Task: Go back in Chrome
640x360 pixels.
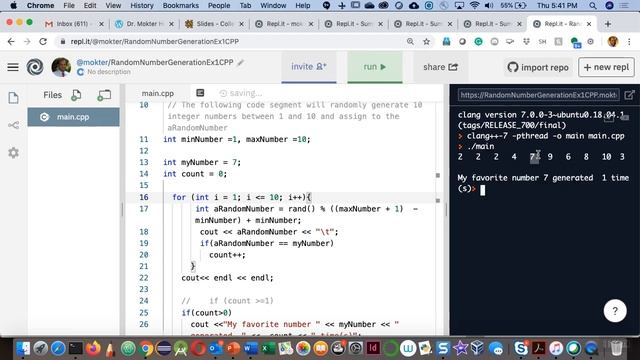Action: click(x=11, y=42)
